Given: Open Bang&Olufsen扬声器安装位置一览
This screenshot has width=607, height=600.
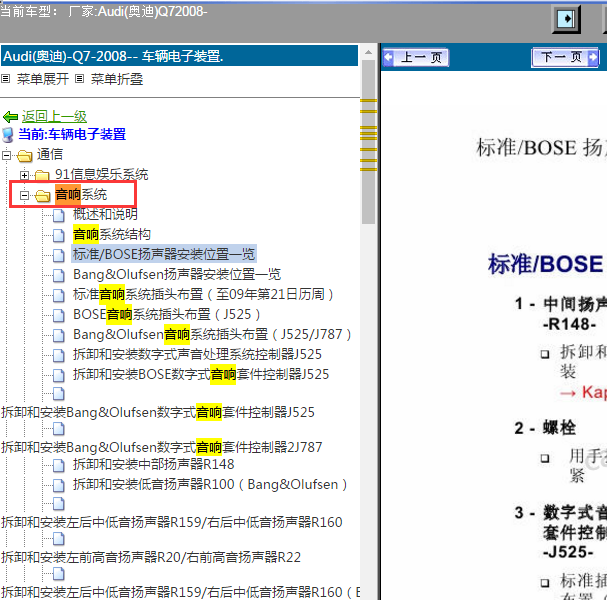Looking at the screenshot, I should click(x=177, y=274).
